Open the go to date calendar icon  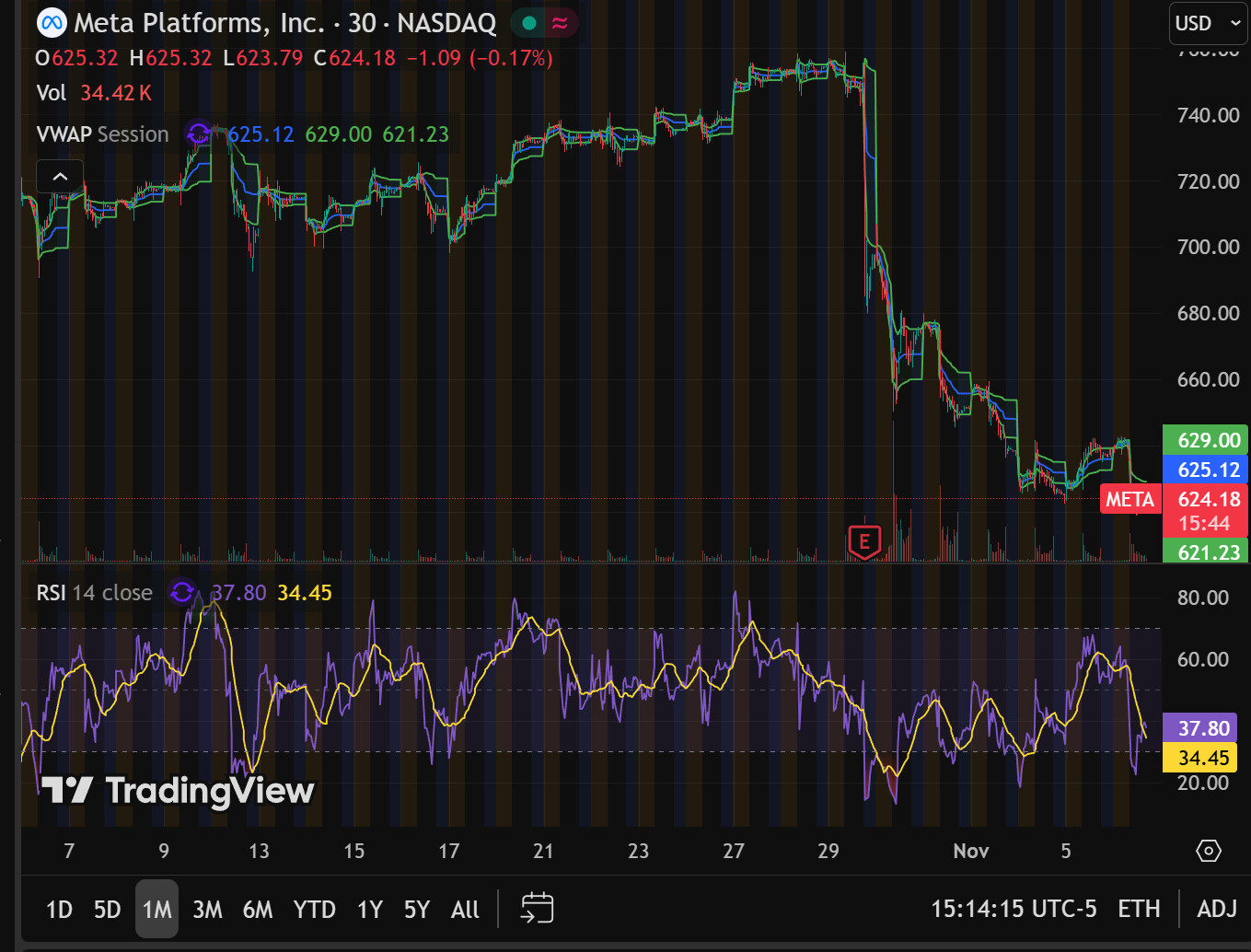click(537, 909)
